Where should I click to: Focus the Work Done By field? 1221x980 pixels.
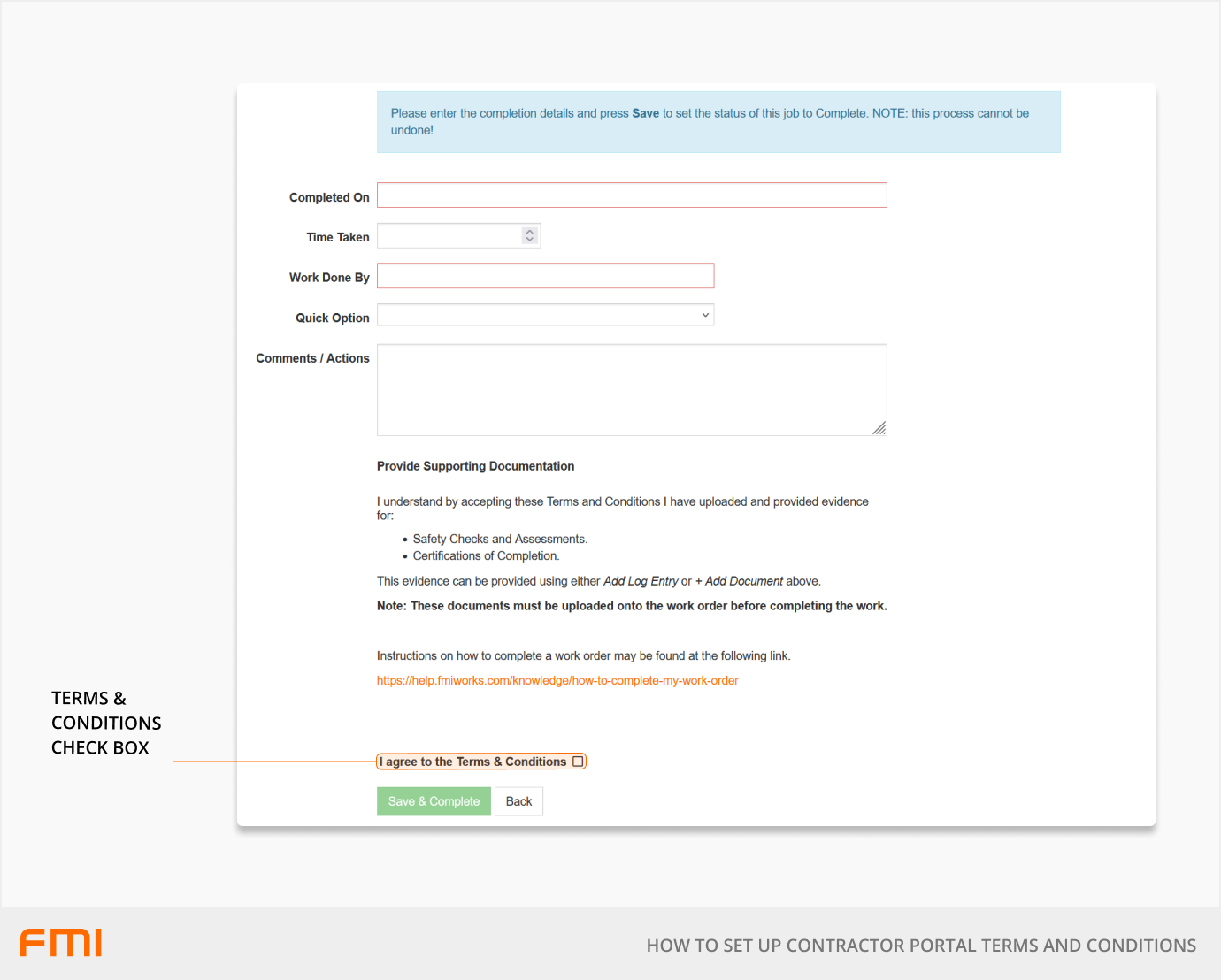545,276
